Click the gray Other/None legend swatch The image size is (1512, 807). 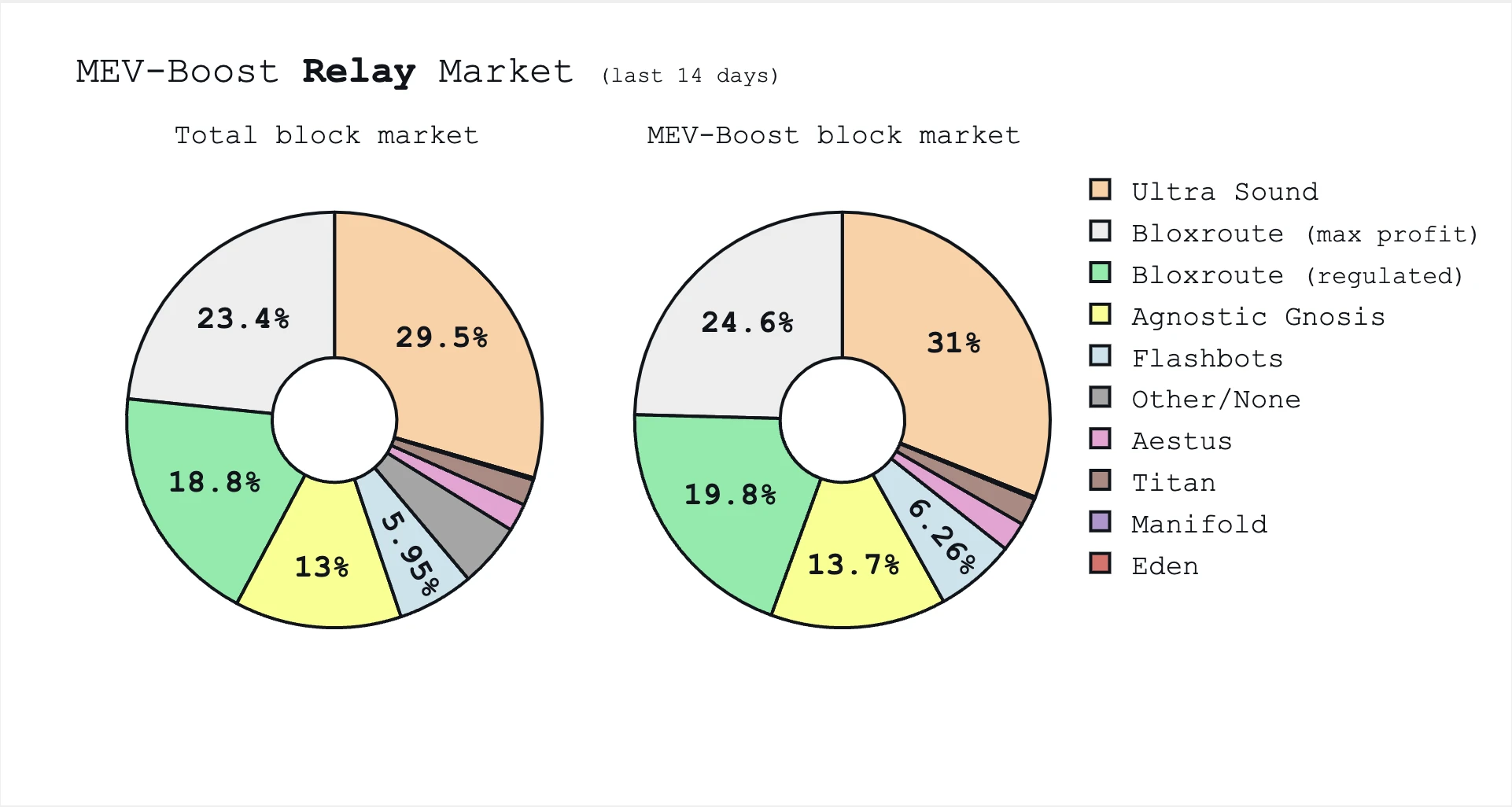1100,397
